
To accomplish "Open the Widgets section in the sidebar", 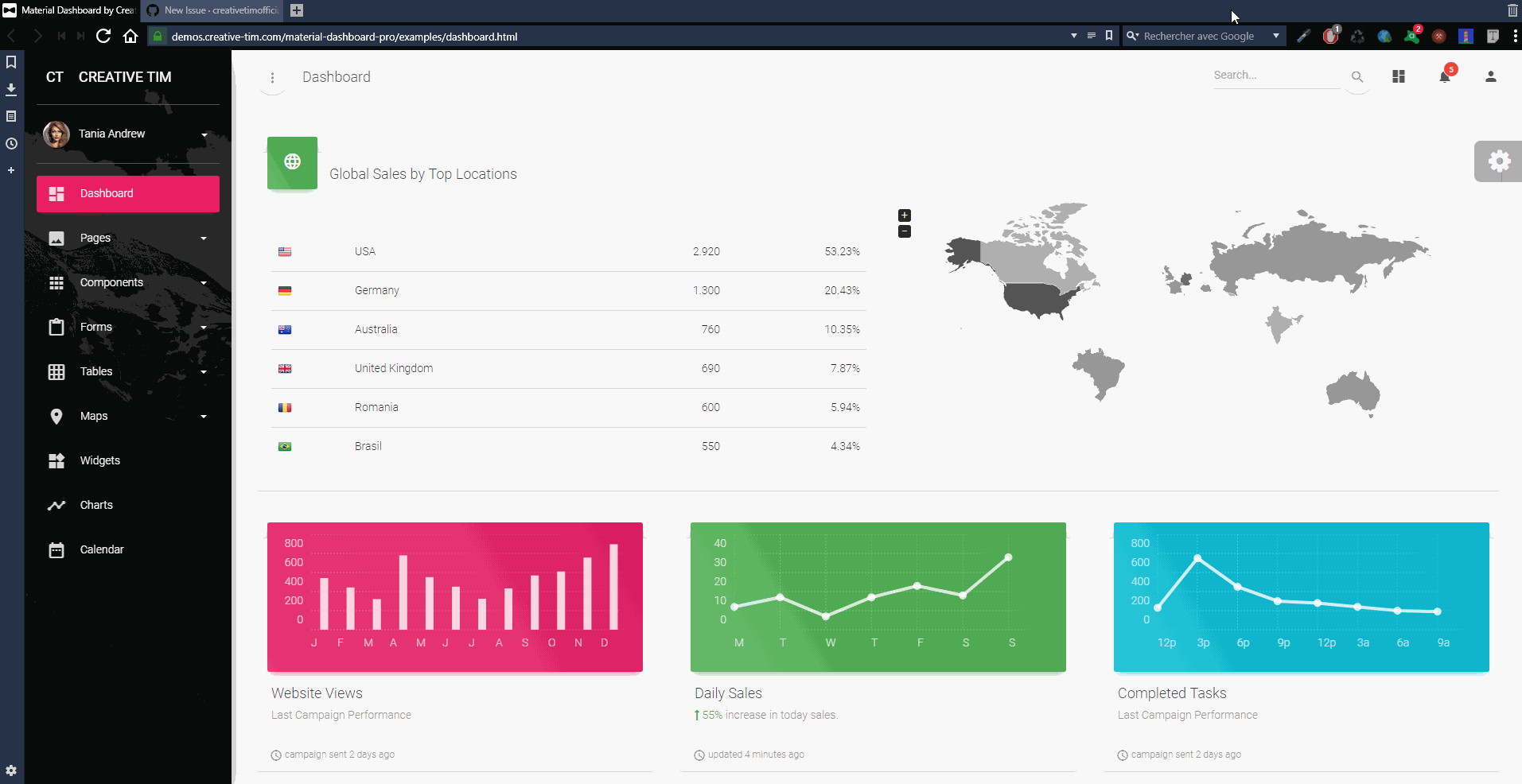I will click(101, 460).
